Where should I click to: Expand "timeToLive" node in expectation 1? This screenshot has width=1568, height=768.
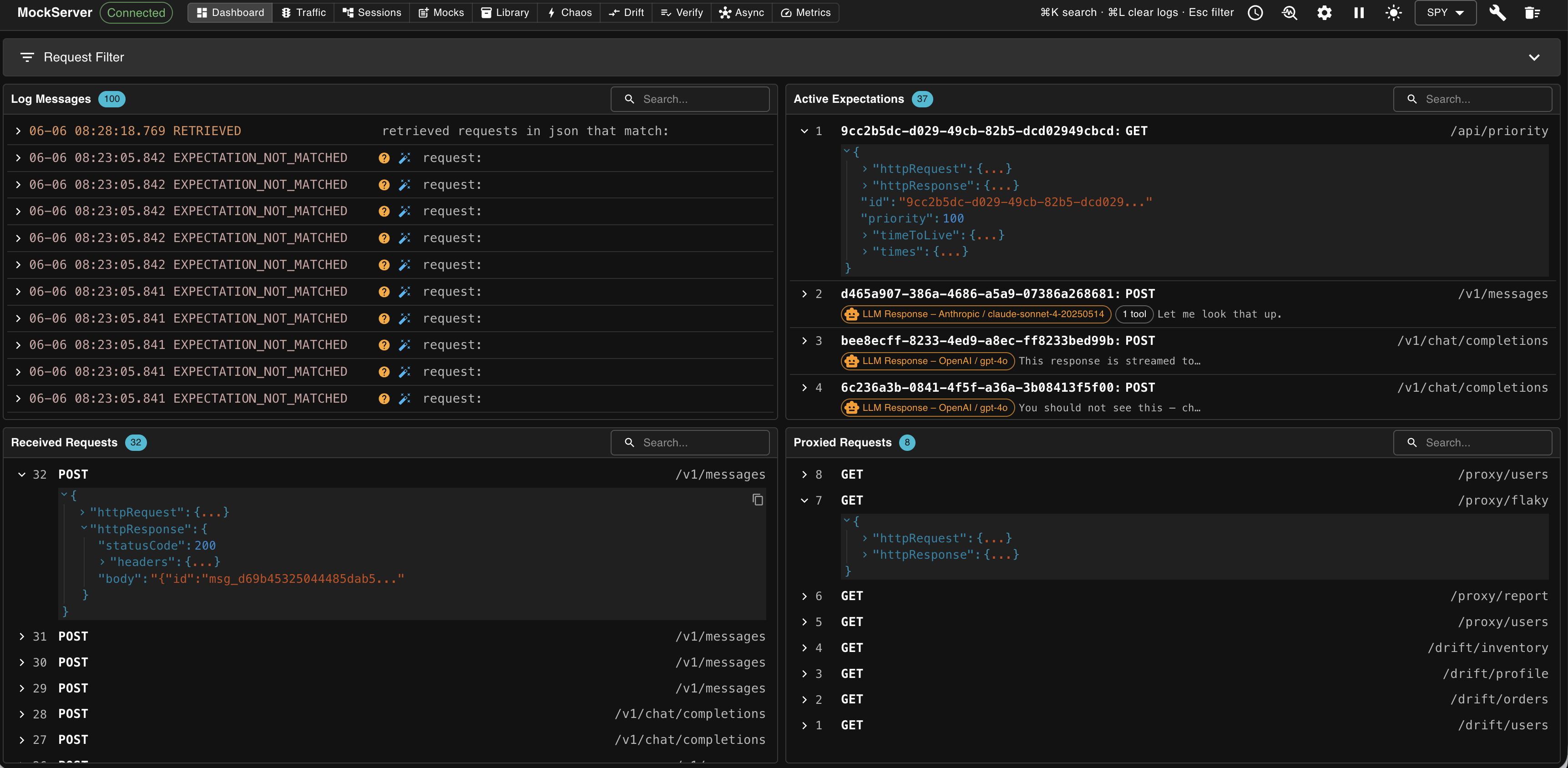865,236
